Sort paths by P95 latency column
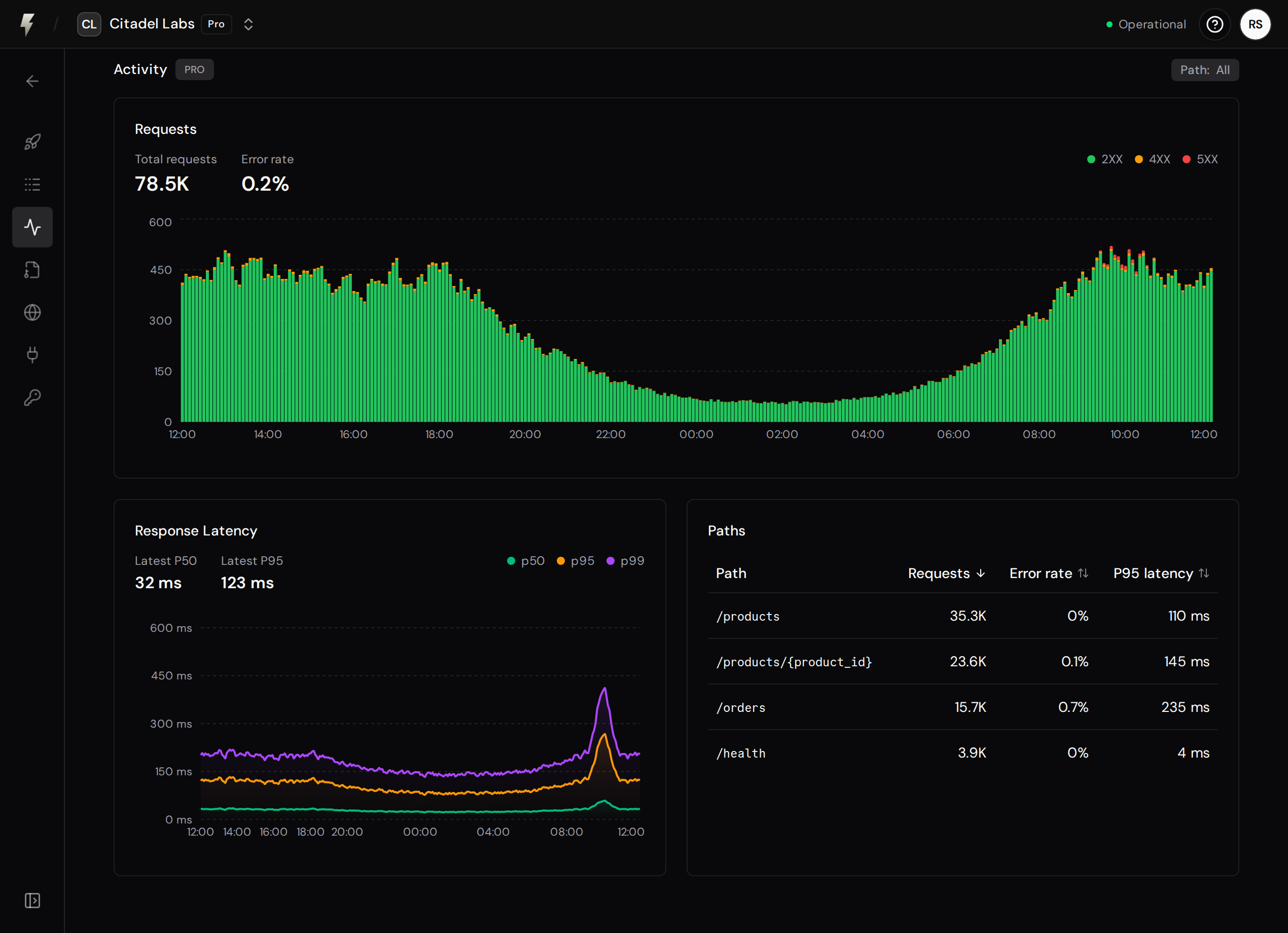The image size is (1288, 933). [1161, 573]
